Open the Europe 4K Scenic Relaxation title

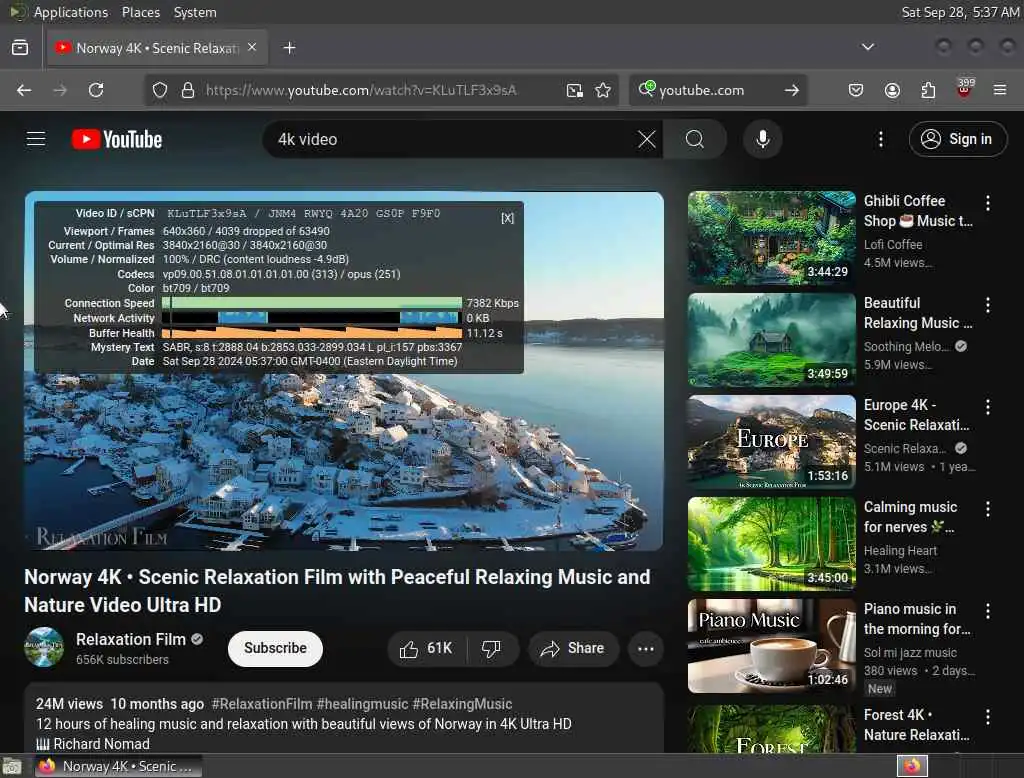(916, 415)
